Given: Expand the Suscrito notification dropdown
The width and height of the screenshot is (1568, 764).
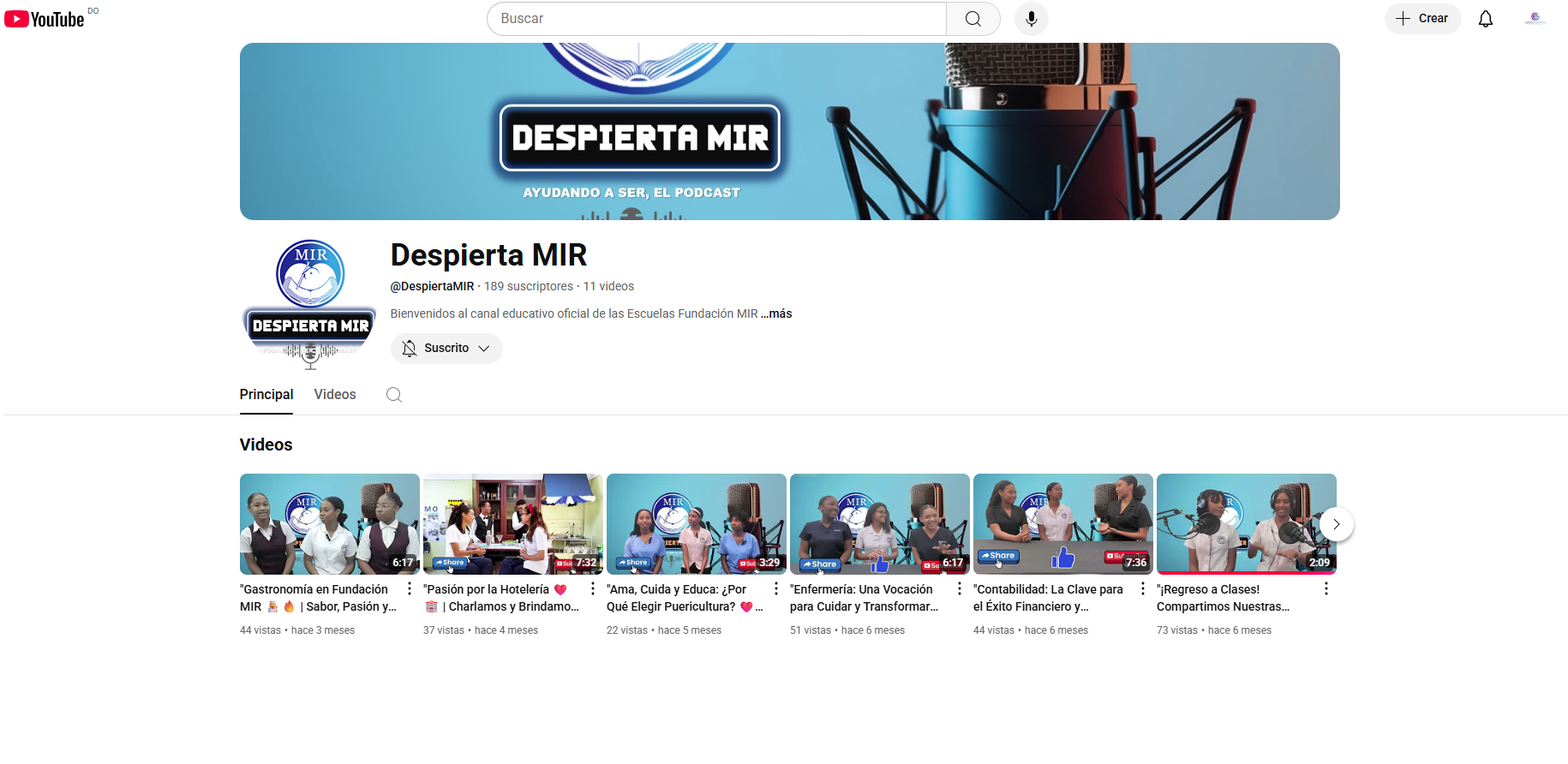Looking at the screenshot, I should [x=446, y=349].
